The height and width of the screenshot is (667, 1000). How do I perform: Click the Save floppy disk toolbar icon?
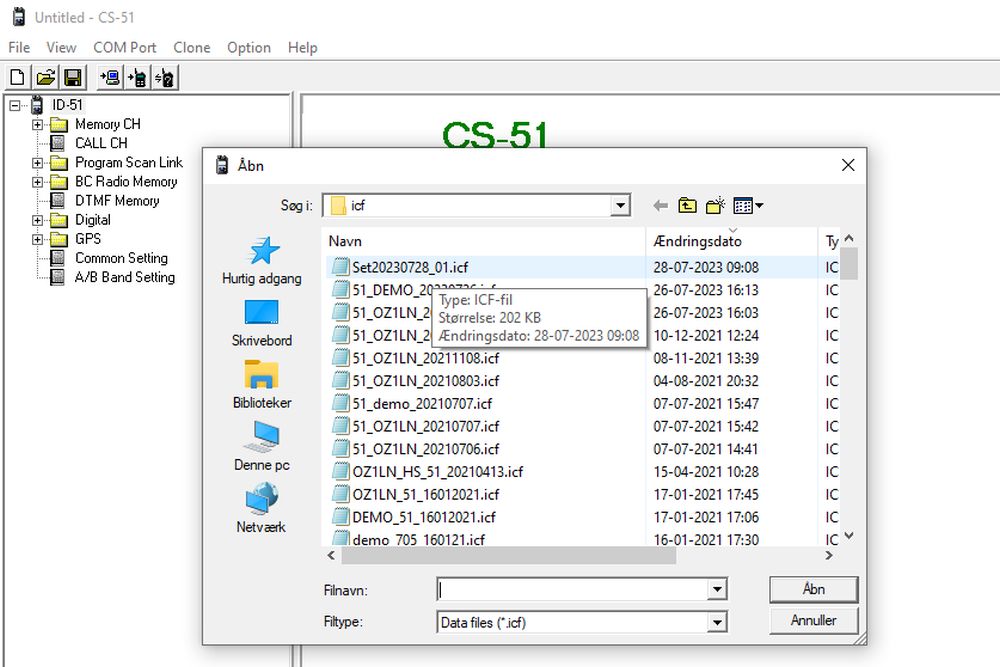coord(73,78)
